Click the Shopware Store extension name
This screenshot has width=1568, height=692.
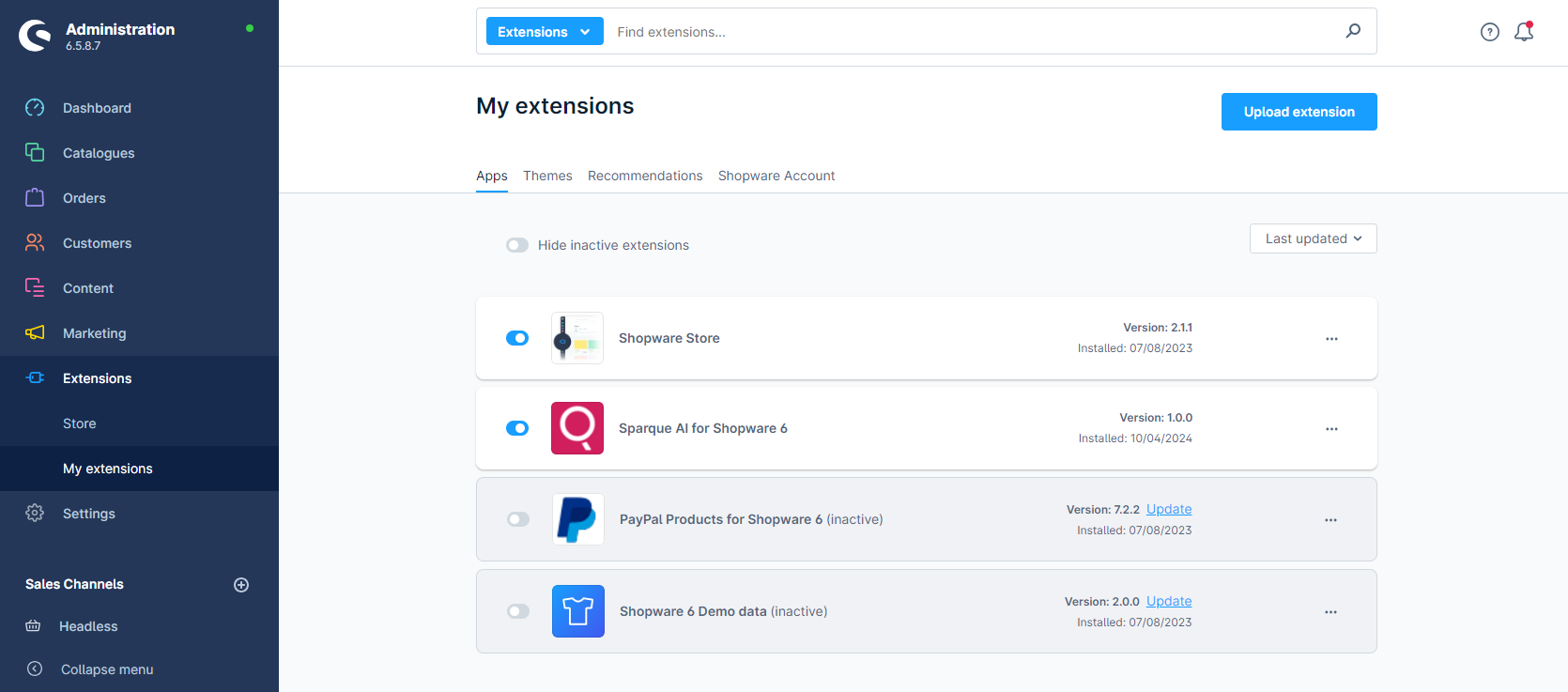click(x=669, y=338)
